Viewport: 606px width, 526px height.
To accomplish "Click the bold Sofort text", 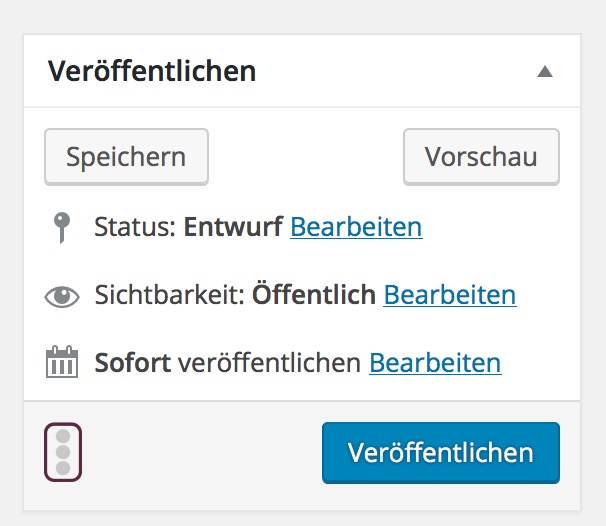I will (133, 363).
